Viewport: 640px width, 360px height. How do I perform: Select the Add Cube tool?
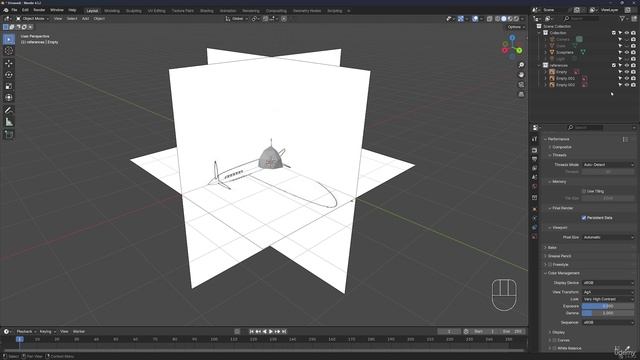coord(9,134)
